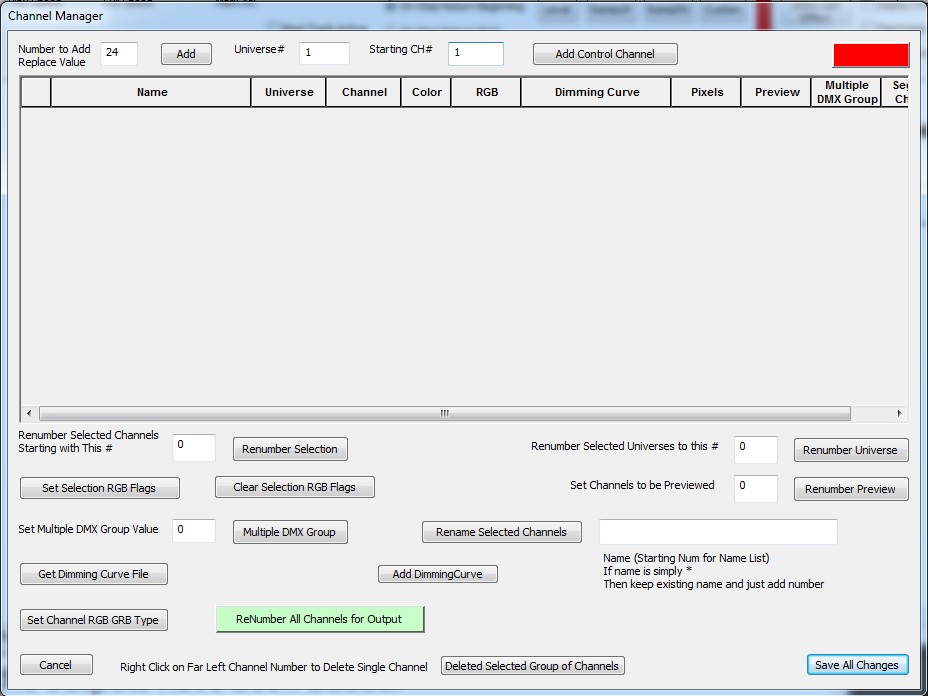Edit Renumber Selected Universes number field
Viewport: 928px width, 696px height.
(756, 450)
